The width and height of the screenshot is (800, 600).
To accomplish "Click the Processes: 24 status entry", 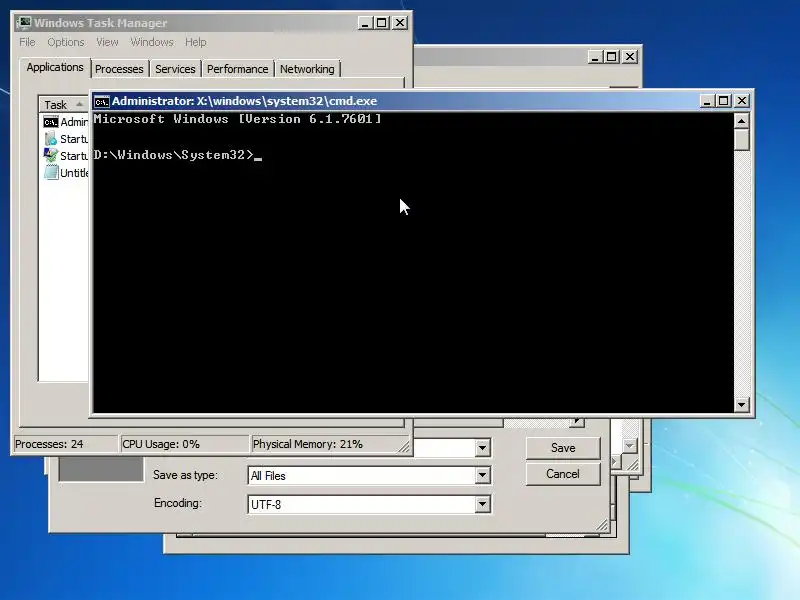I will tap(66, 444).
